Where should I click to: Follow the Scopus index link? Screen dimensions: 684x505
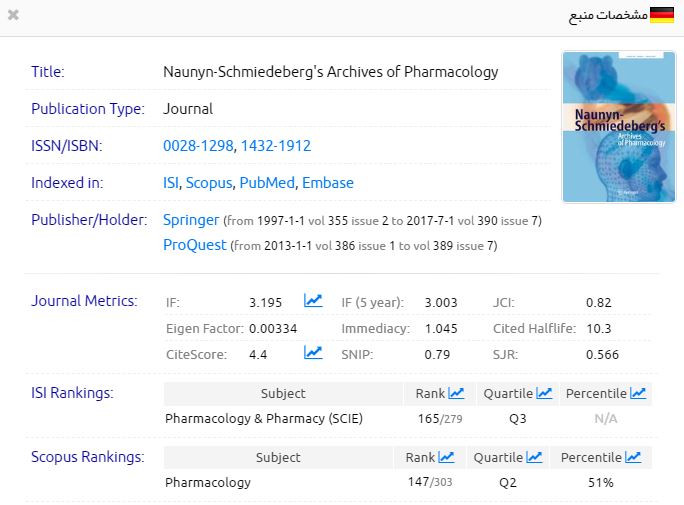pos(209,183)
